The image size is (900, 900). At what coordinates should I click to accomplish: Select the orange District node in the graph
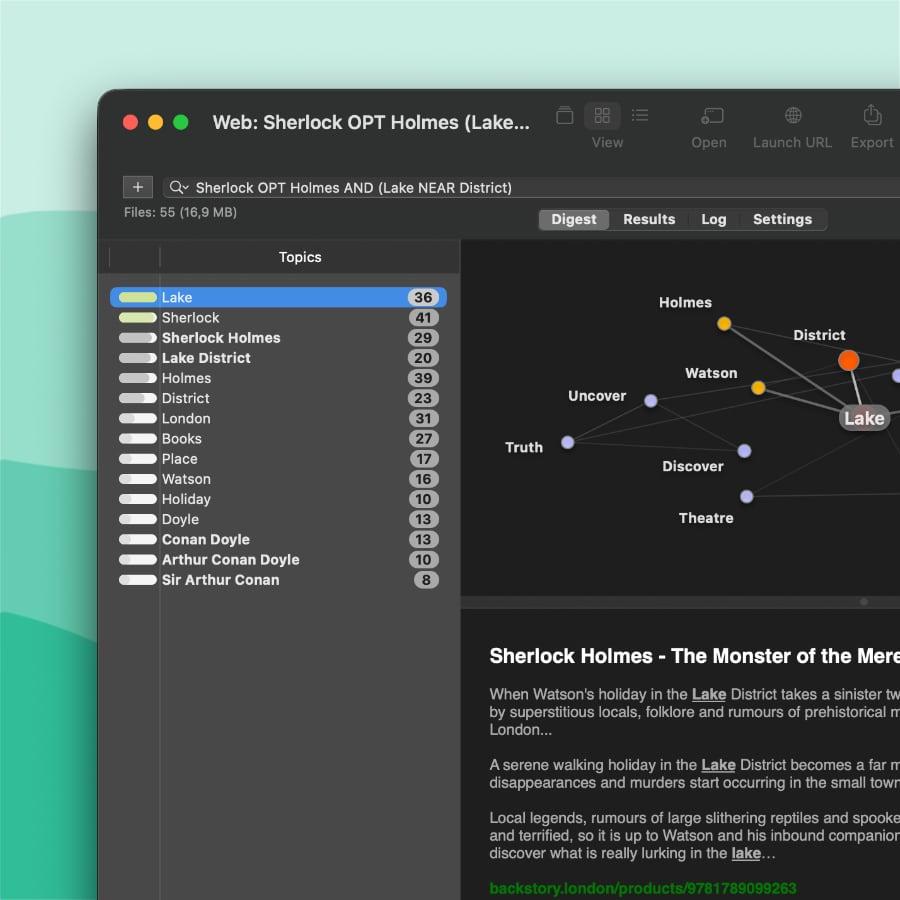[848, 360]
